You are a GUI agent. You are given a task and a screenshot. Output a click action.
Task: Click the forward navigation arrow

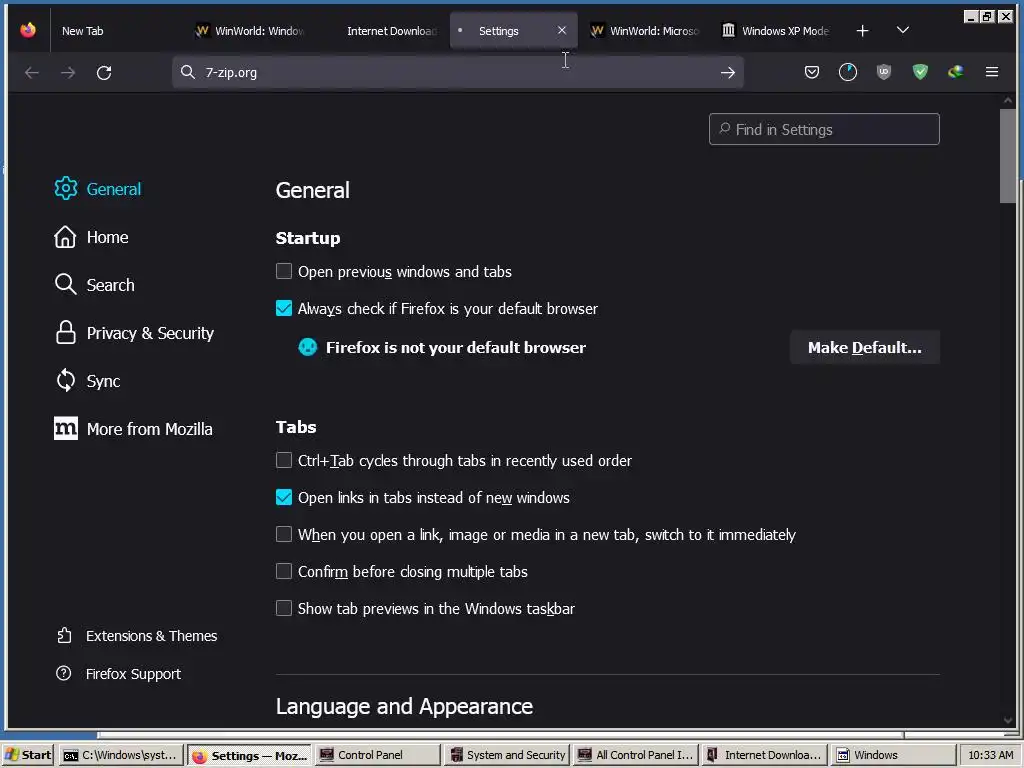[68, 72]
